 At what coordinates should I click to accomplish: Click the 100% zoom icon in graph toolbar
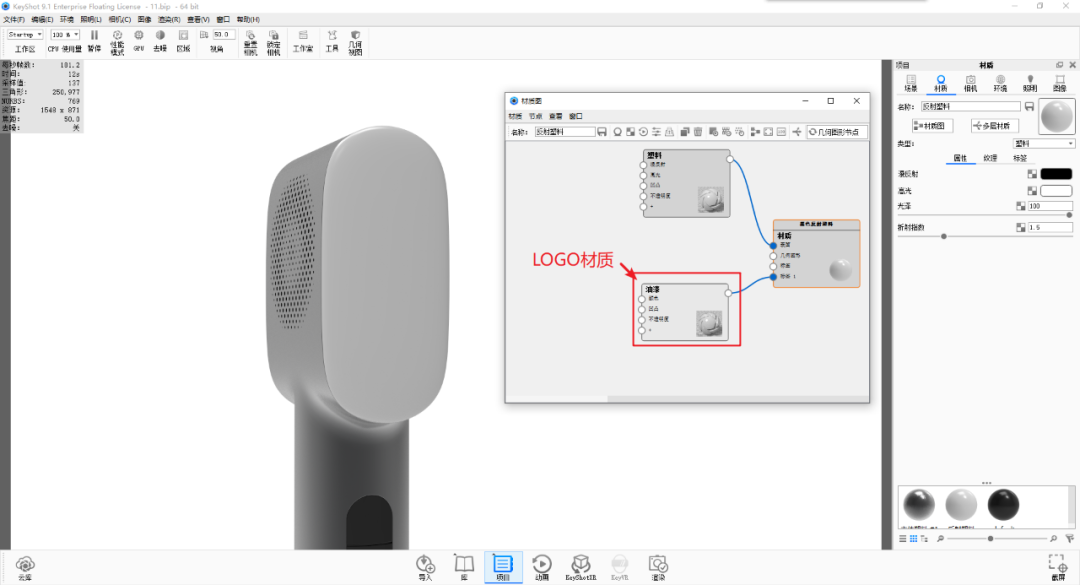(x=781, y=132)
